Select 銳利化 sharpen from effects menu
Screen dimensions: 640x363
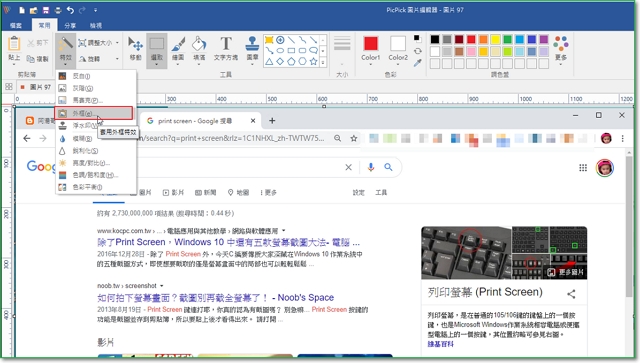click(96, 151)
